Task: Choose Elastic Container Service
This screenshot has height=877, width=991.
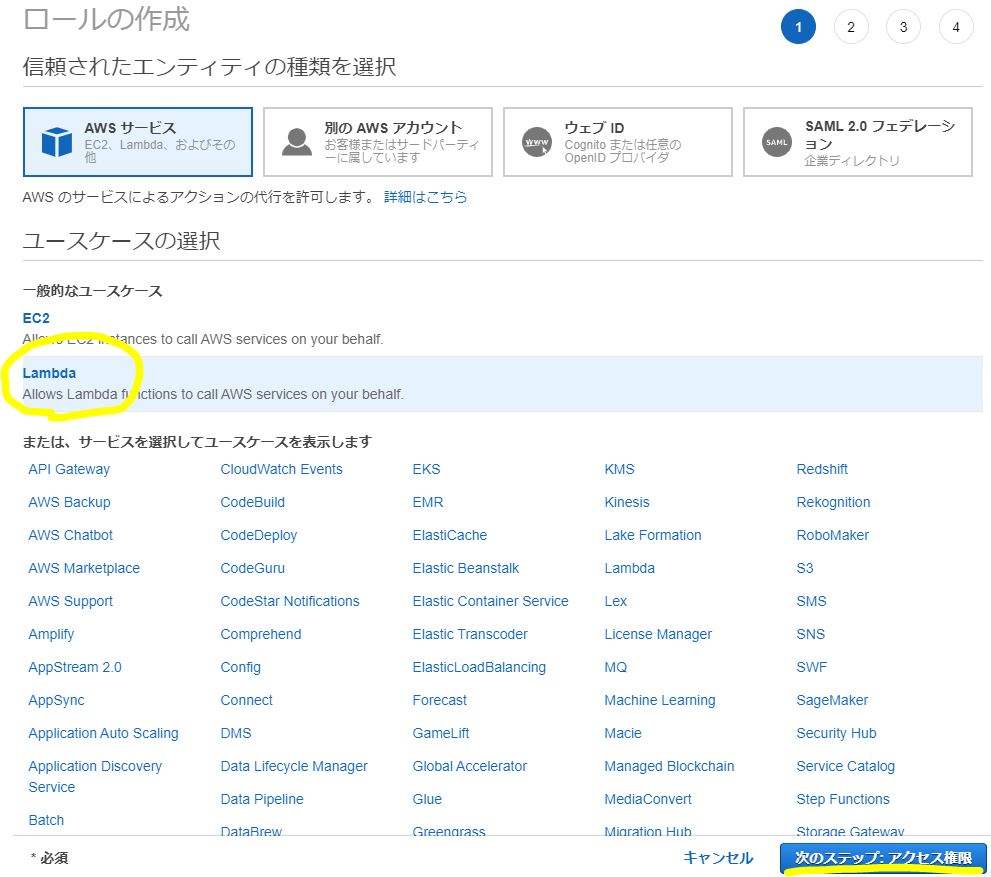Action: pos(490,601)
